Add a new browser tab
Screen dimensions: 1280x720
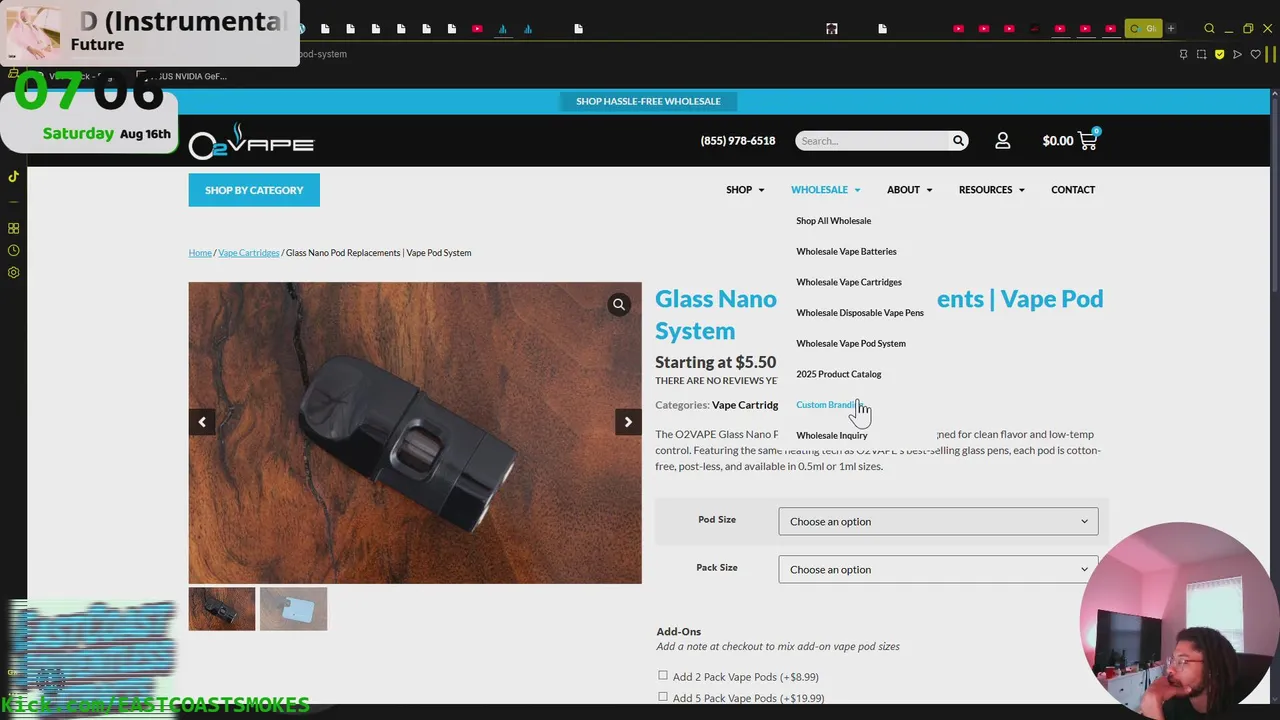click(1171, 28)
